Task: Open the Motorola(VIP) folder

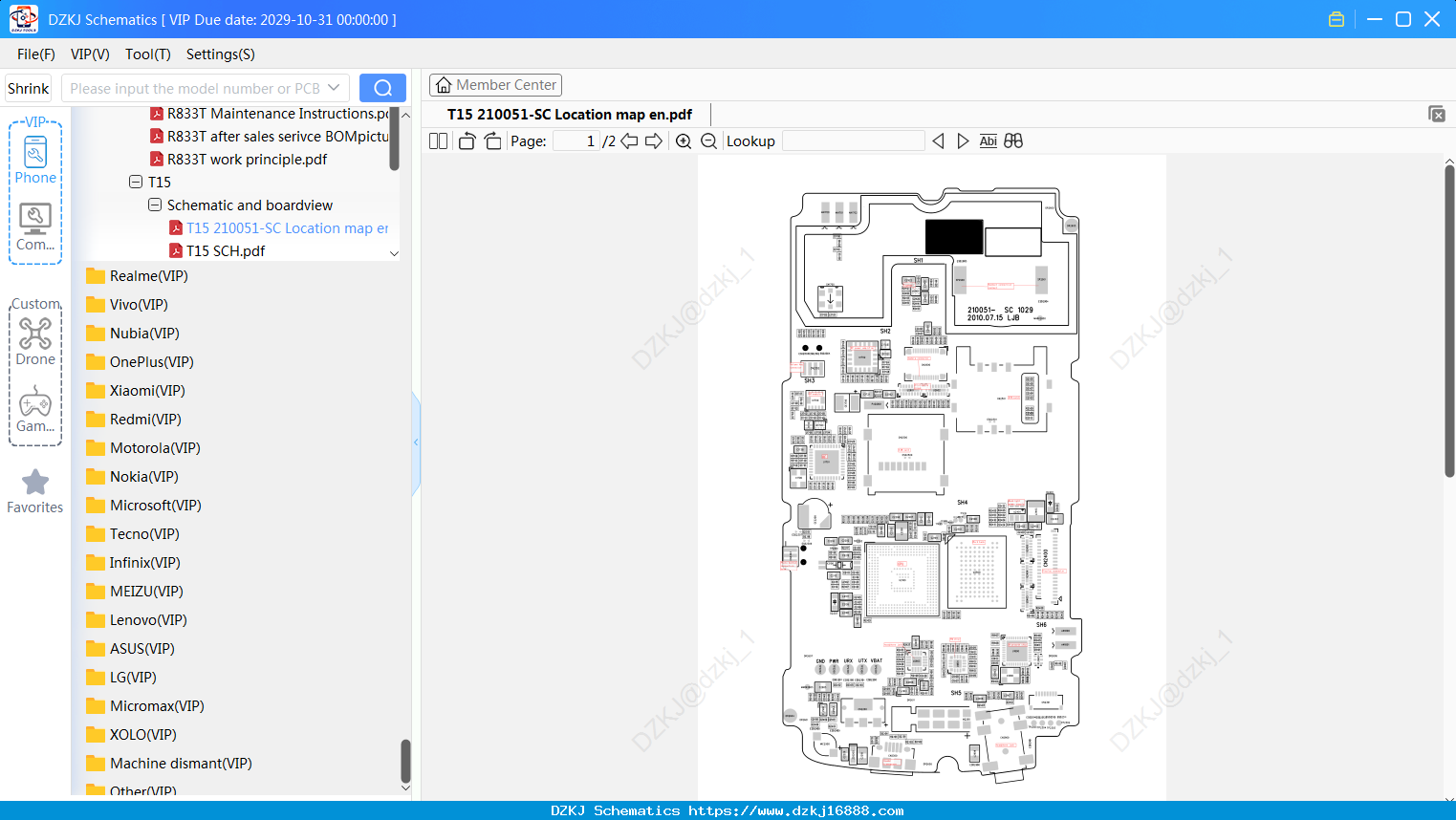Action: coord(142,448)
